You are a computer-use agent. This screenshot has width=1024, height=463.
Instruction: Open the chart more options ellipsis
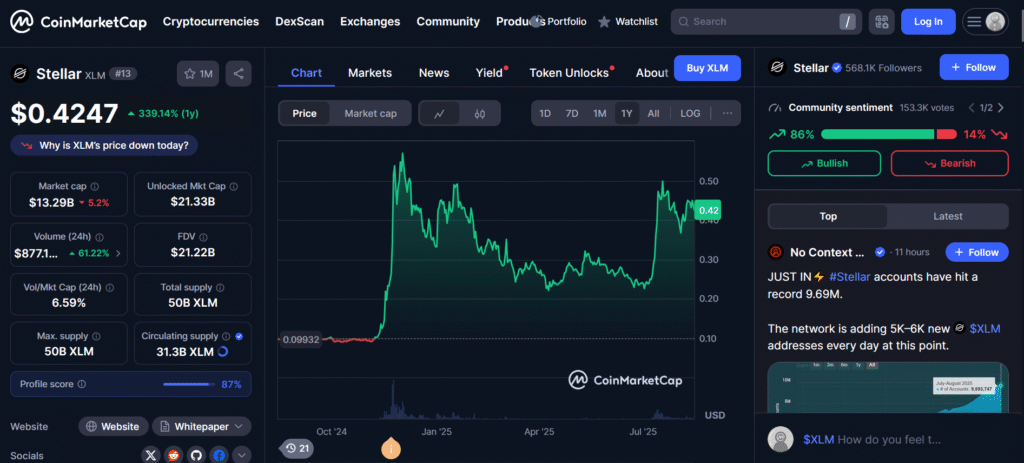point(728,114)
